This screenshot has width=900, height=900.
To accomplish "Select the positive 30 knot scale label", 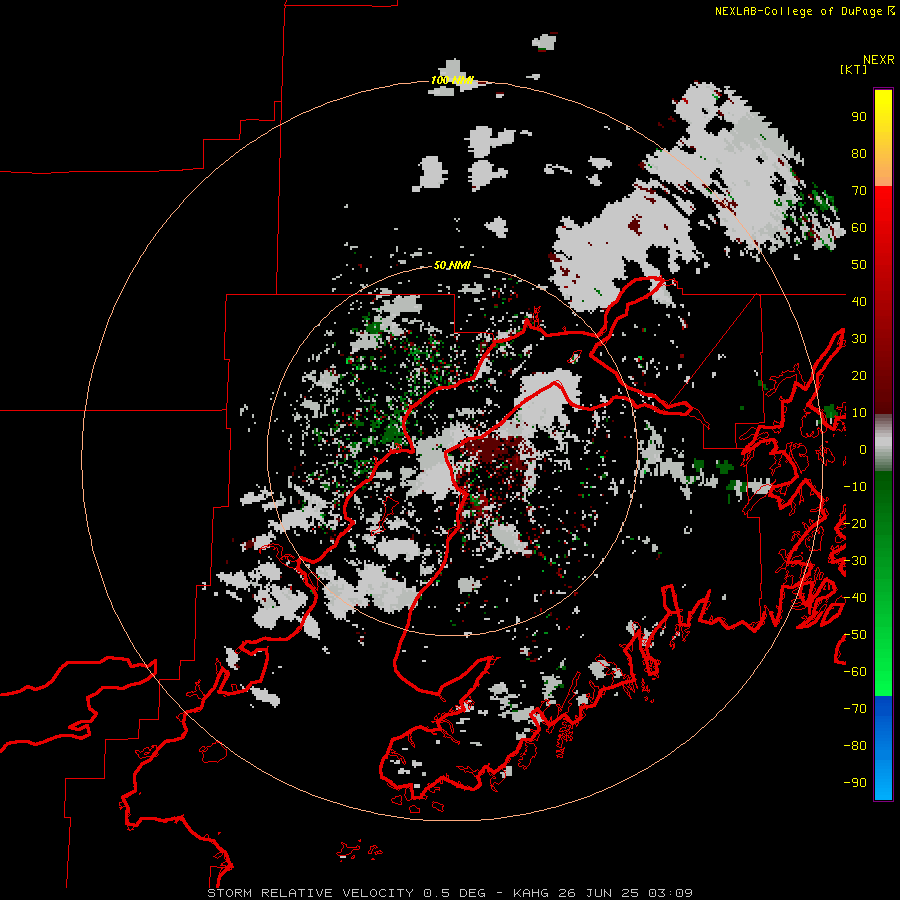I will (859, 339).
